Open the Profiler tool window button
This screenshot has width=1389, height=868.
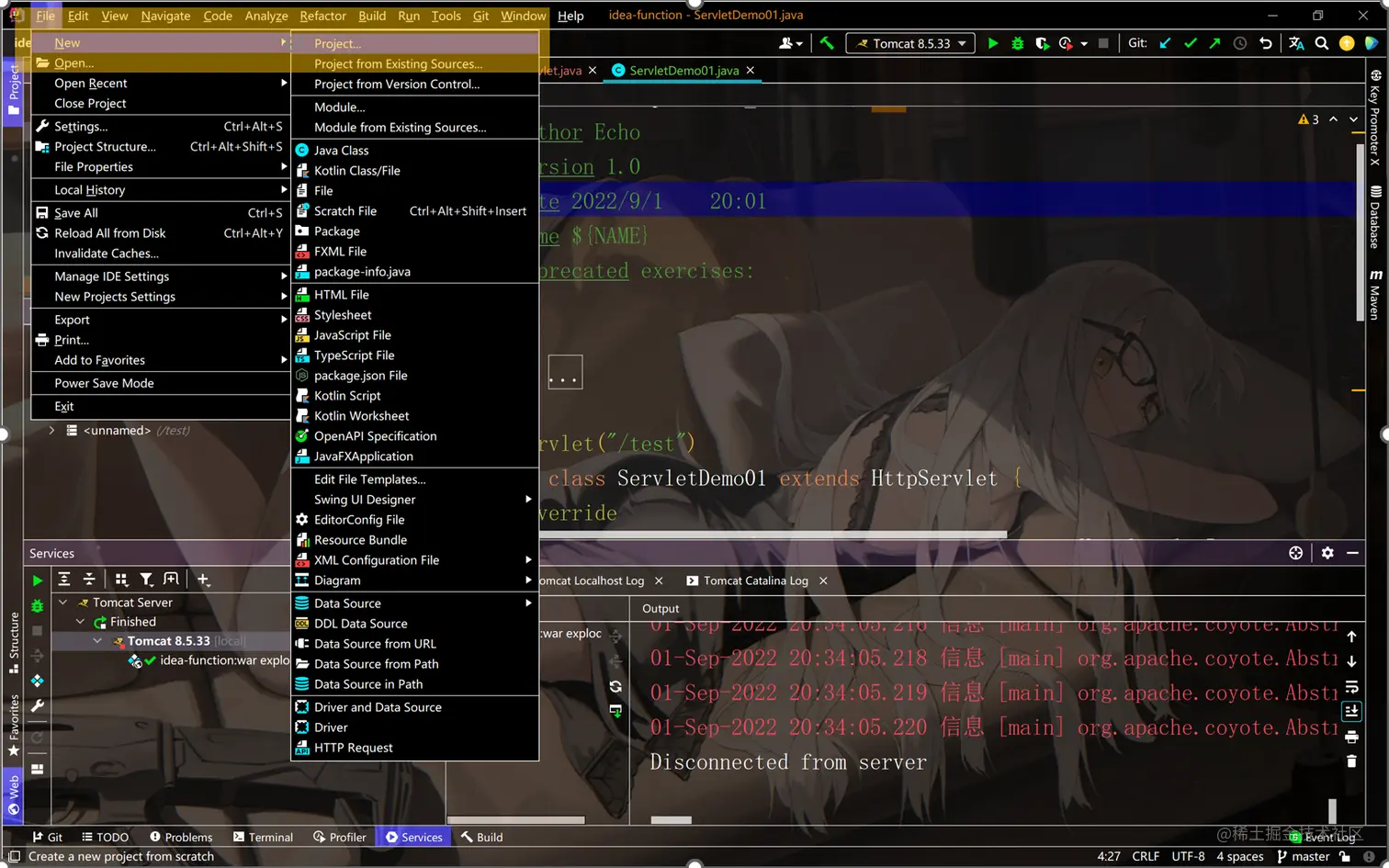click(x=340, y=837)
